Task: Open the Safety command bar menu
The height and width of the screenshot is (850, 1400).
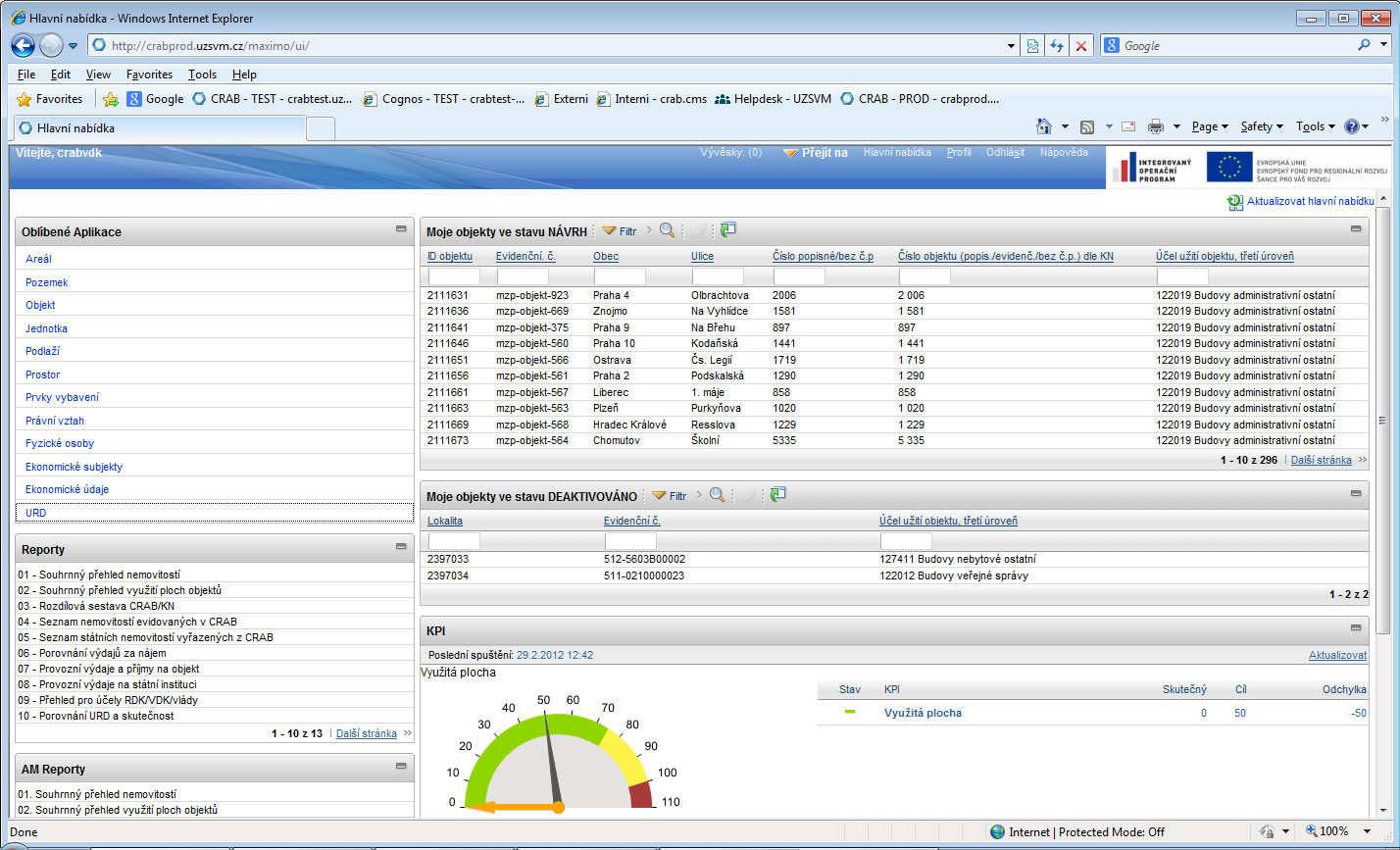Action: pyautogui.click(x=1262, y=126)
